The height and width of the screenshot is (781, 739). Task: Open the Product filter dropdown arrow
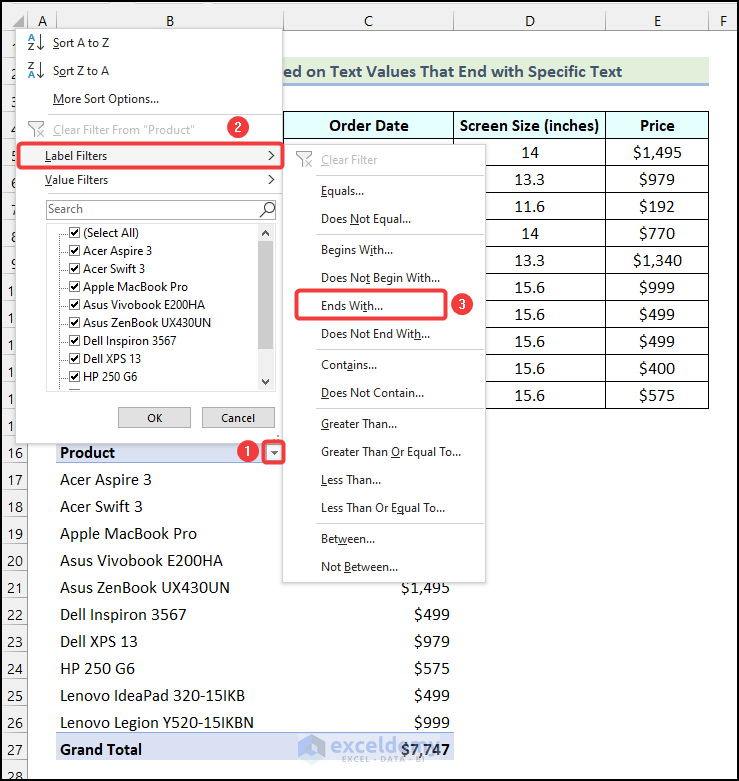click(274, 453)
